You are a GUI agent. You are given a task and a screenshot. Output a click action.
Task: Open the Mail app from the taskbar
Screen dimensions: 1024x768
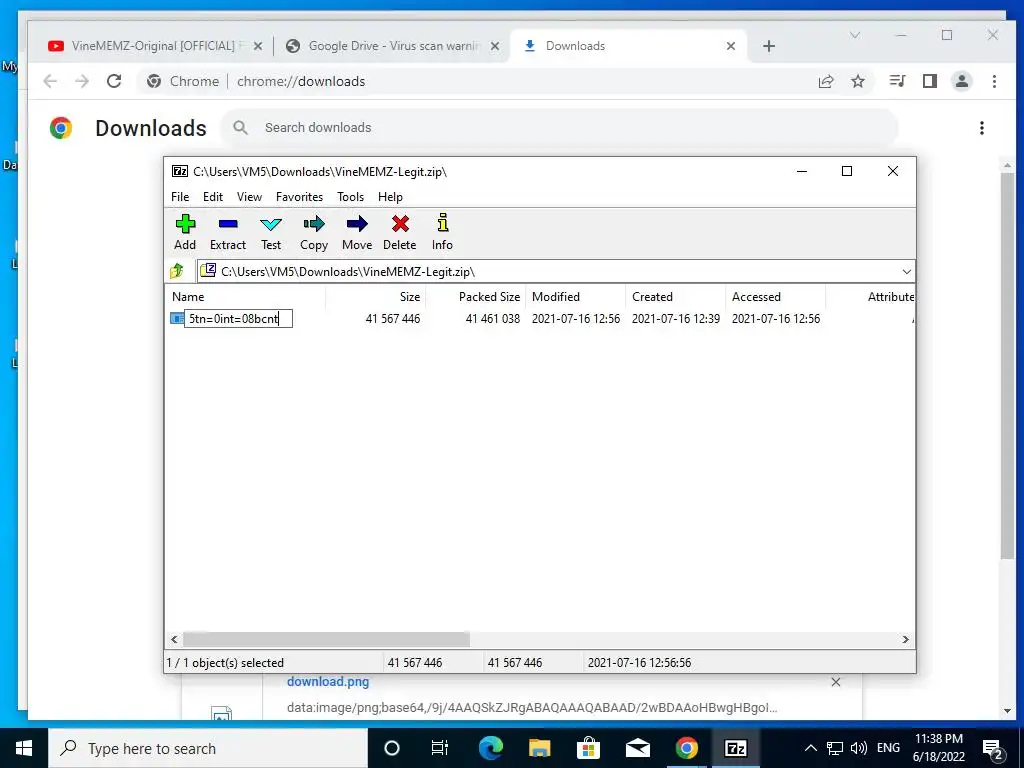pos(637,748)
